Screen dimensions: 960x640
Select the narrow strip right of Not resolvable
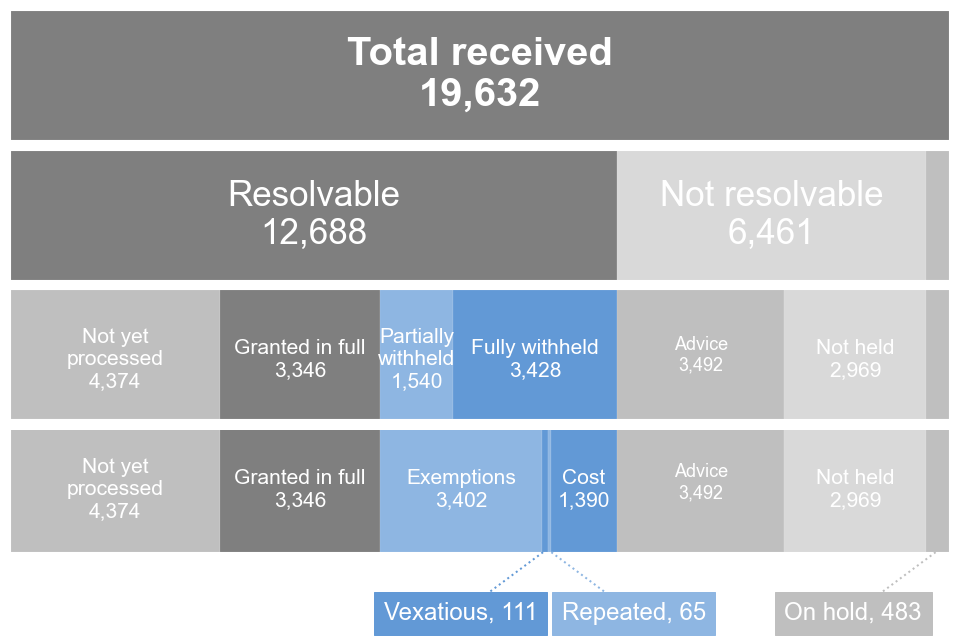coord(937,215)
